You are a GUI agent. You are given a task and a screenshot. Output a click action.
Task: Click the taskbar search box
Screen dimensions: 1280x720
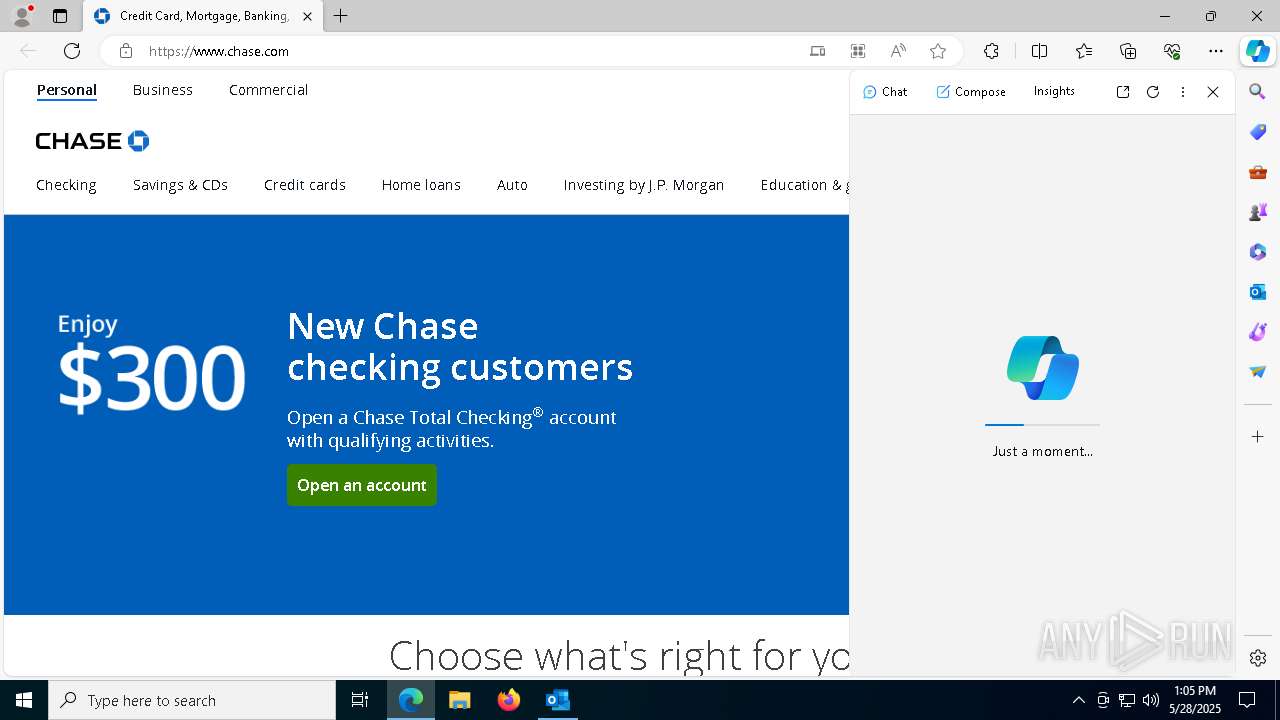192,700
